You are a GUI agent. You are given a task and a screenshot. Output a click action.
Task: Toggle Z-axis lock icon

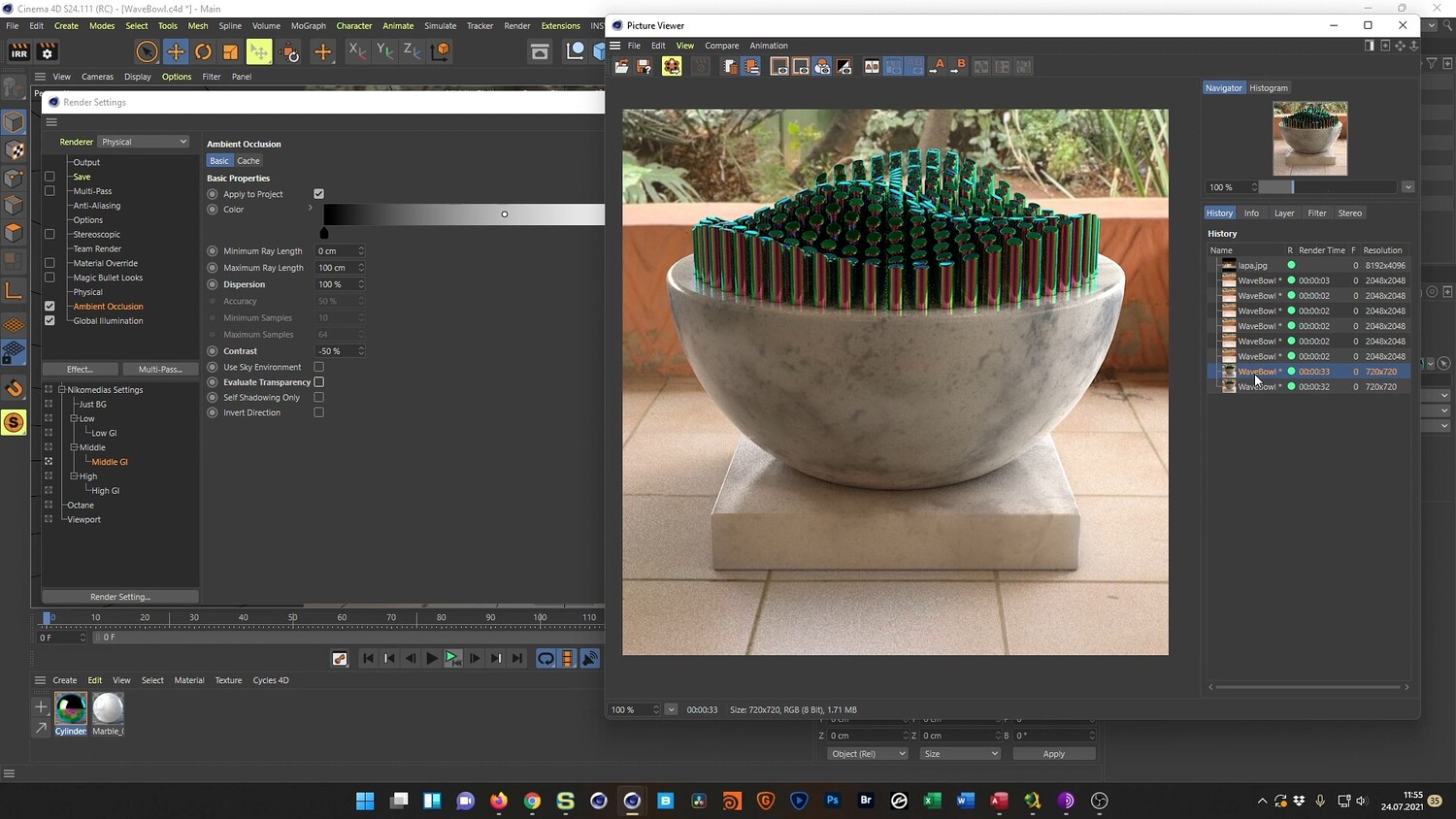(412, 51)
